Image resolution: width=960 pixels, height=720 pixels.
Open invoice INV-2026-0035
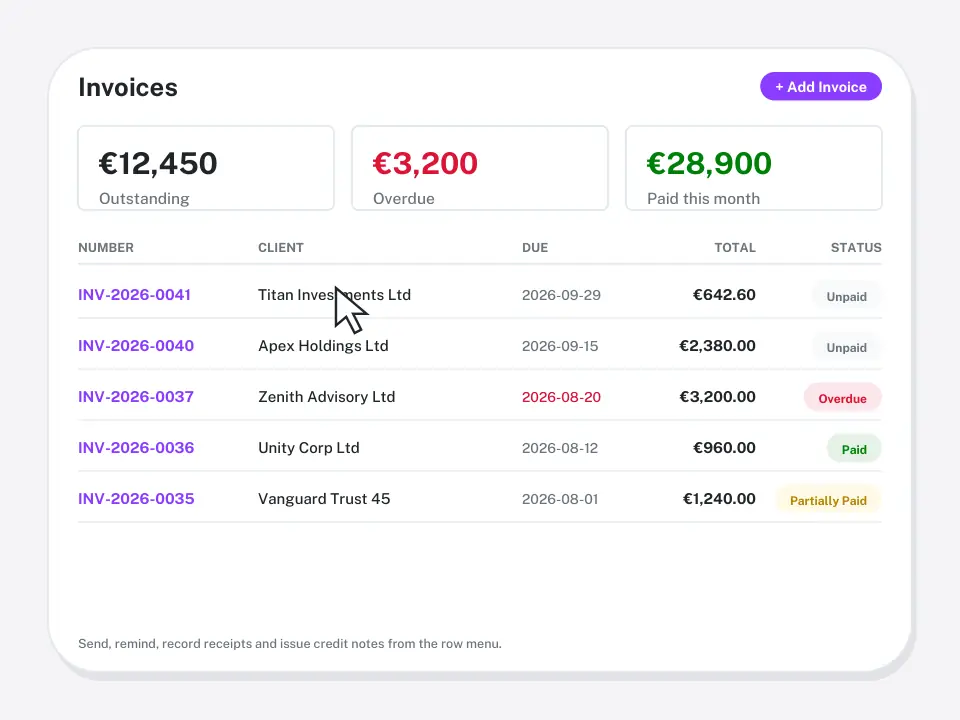click(x=136, y=499)
